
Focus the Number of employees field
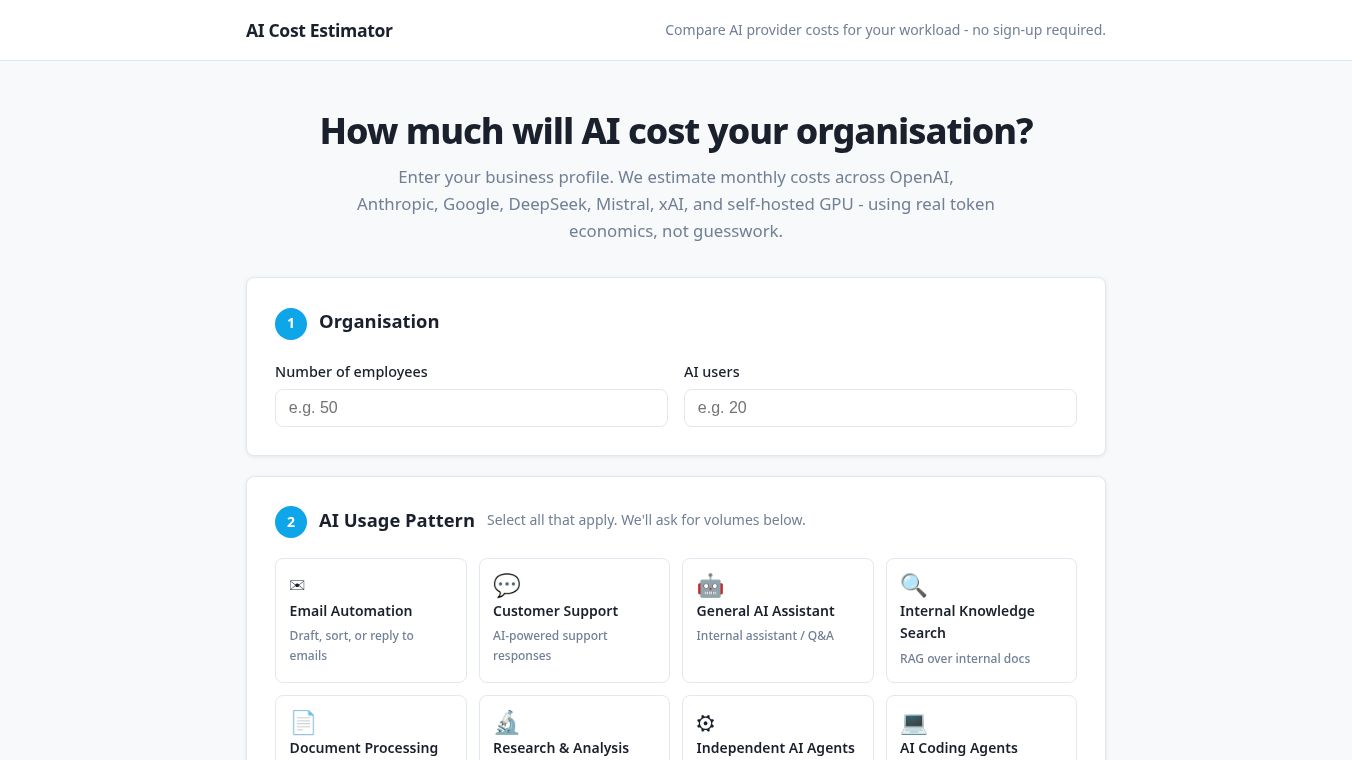coord(471,408)
